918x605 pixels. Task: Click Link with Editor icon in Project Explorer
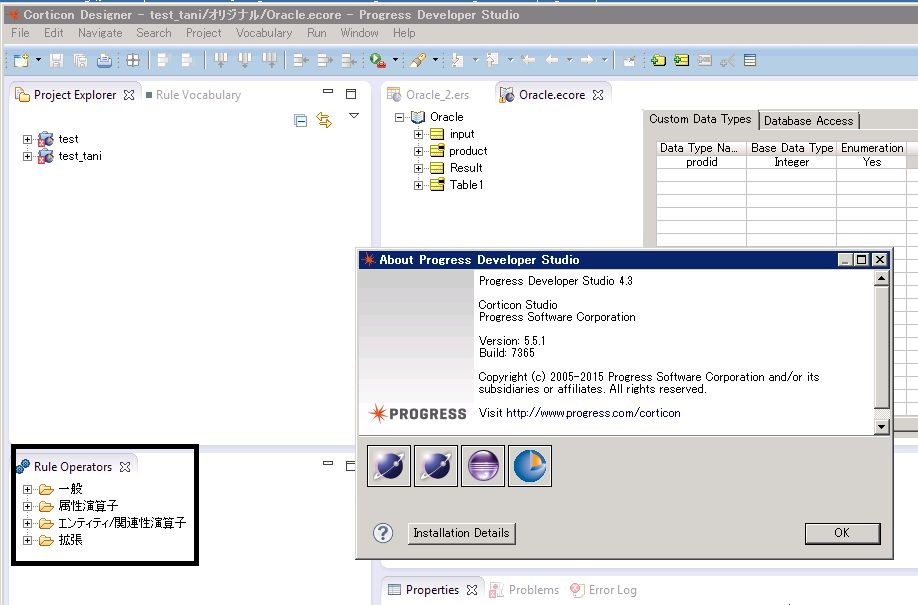point(324,120)
